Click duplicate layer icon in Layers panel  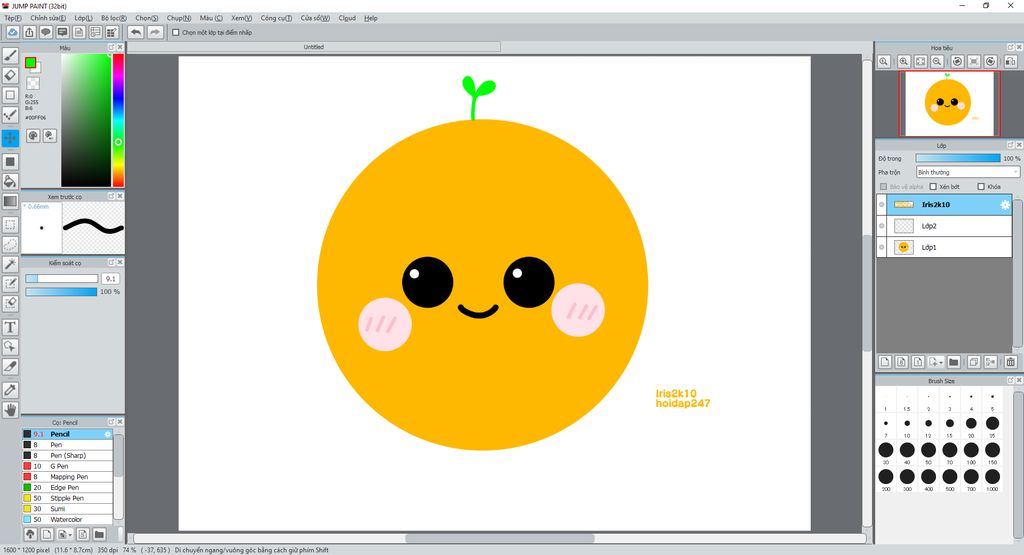click(974, 362)
